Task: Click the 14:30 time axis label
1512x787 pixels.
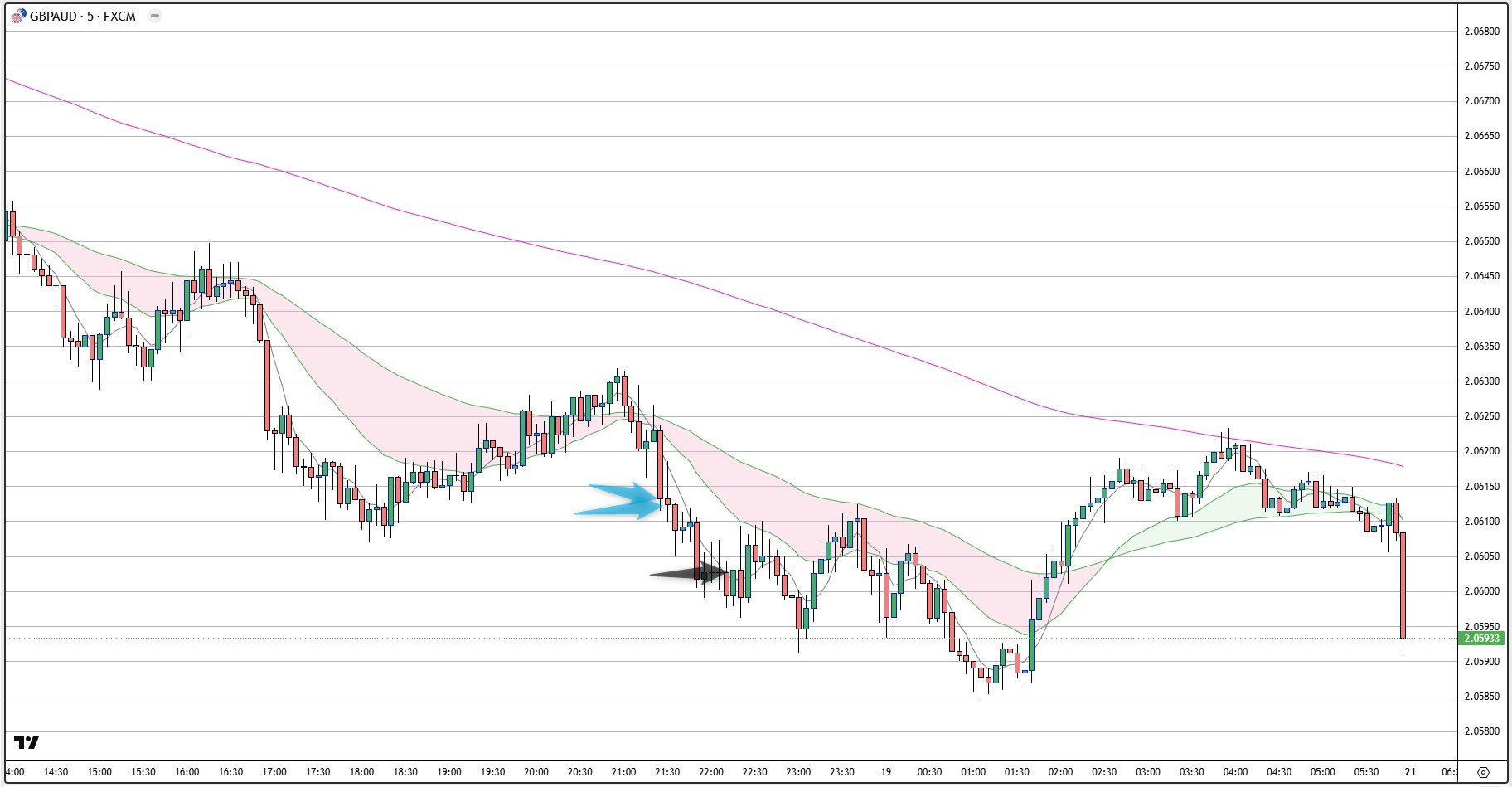Action: coord(56,772)
